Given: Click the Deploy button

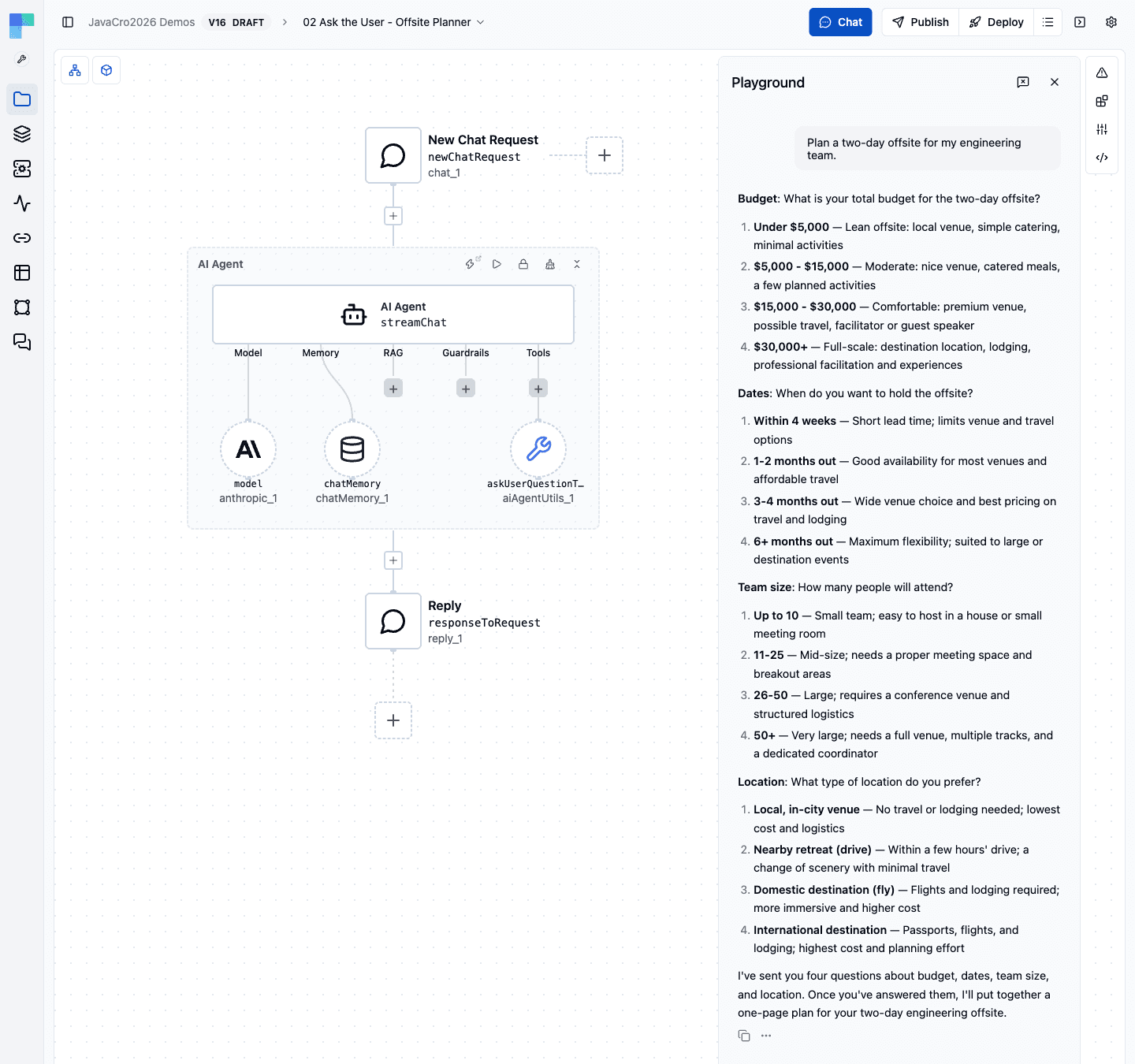Looking at the screenshot, I should tap(996, 22).
